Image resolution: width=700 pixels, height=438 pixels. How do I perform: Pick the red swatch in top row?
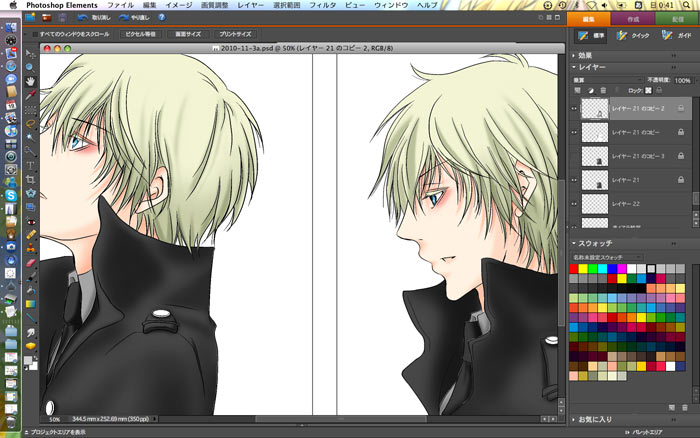click(573, 269)
